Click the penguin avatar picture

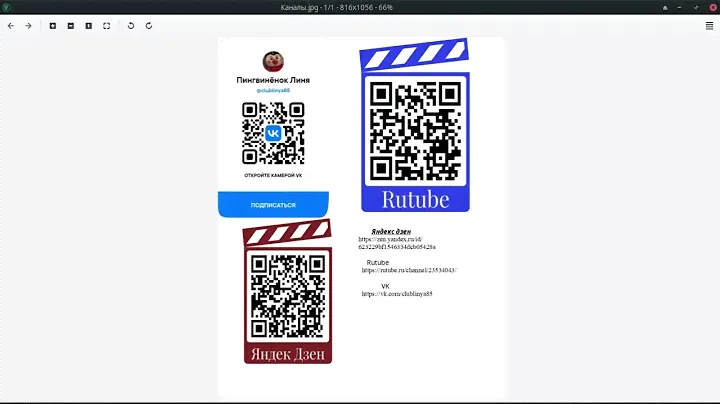click(273, 62)
